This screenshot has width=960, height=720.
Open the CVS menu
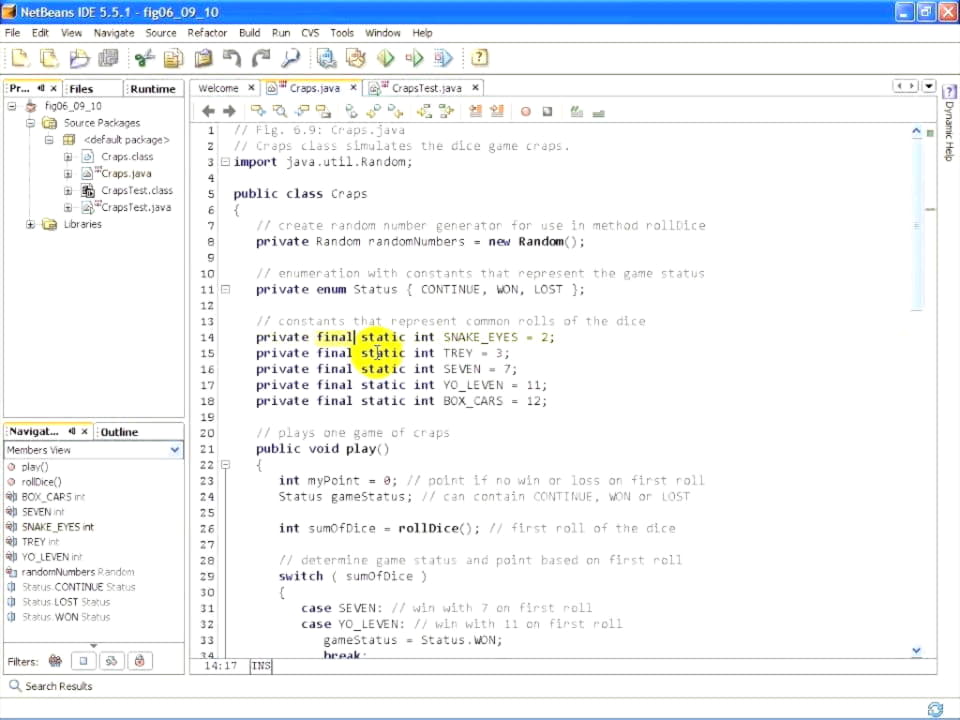click(310, 33)
